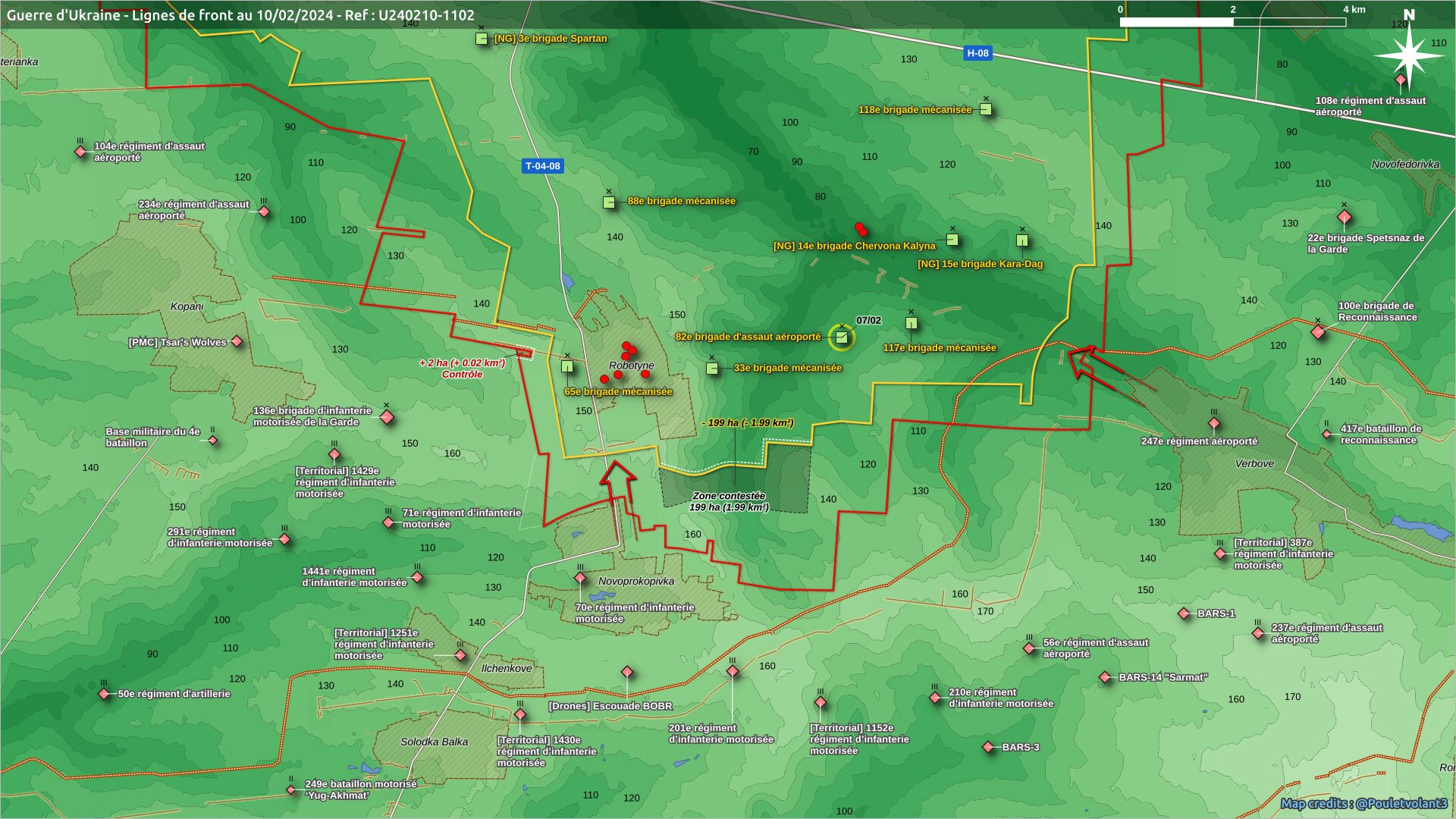Click the Verbove village label
Image resolution: width=1456 pixels, height=819 pixels.
pos(1254,463)
